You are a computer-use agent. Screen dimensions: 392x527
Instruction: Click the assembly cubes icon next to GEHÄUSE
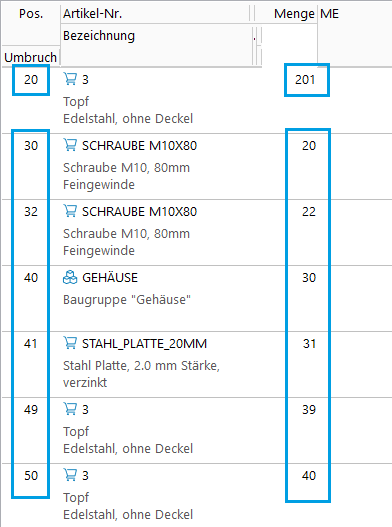[x=70, y=278]
